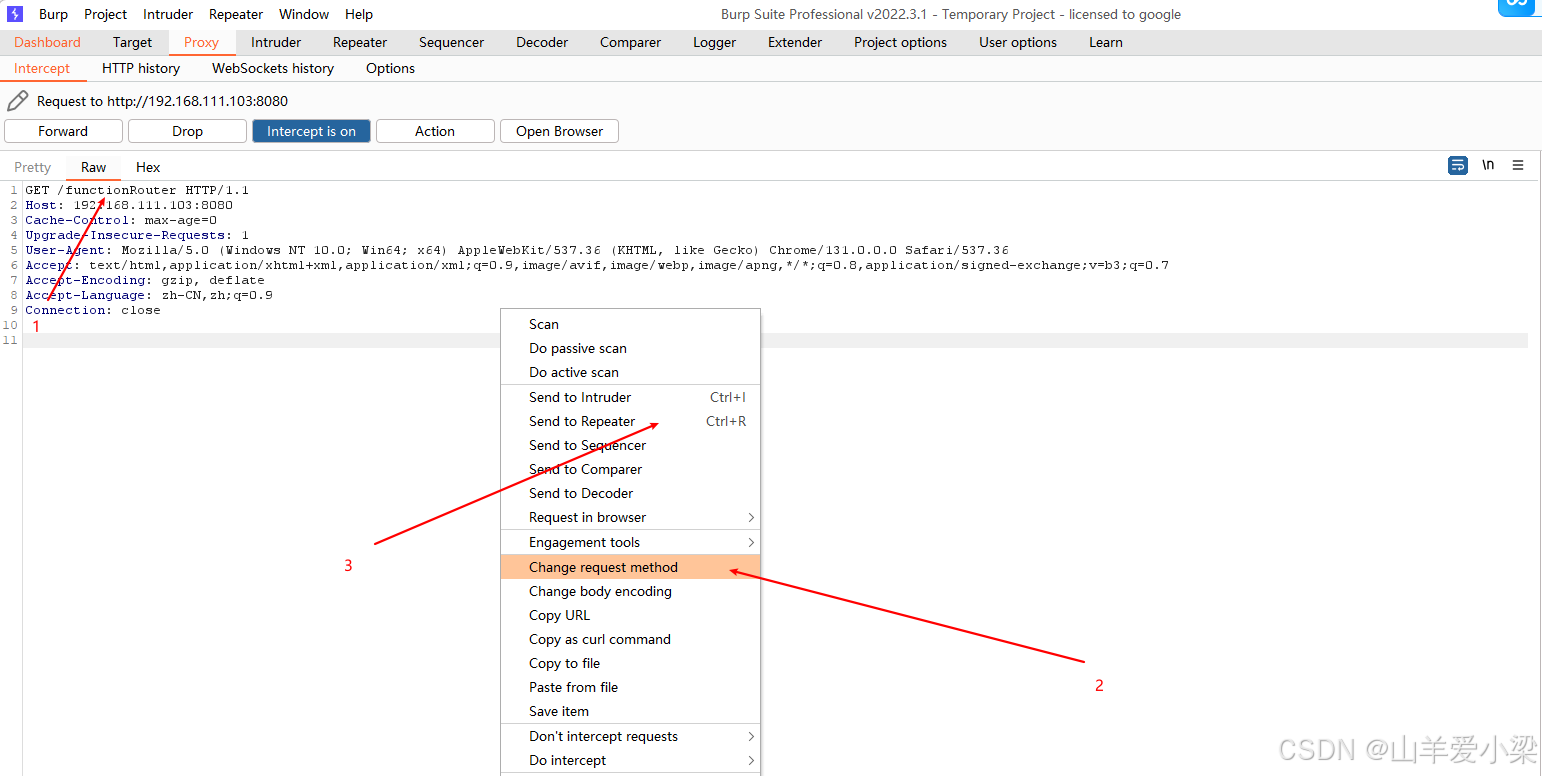
Task: Select the Intercept sub-tab
Action: [42, 68]
